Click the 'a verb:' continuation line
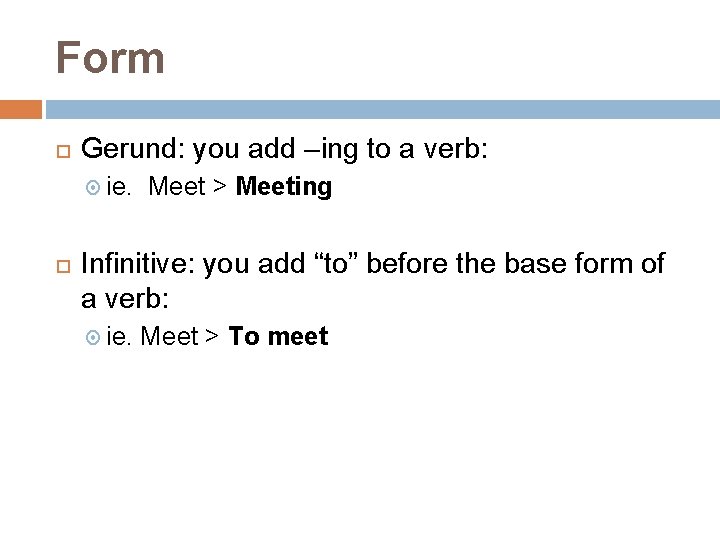Screen dimensions: 720x540 tap(125, 299)
